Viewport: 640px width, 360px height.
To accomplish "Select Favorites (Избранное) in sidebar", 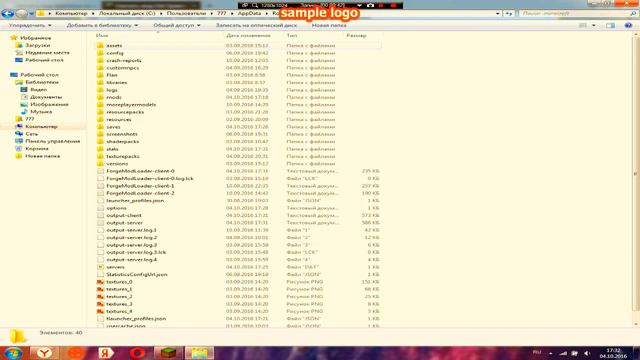I will (x=36, y=38).
